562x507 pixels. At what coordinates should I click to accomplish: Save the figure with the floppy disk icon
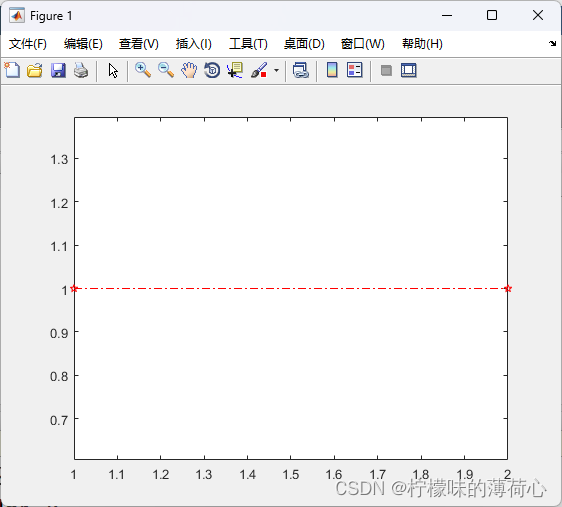coord(58,70)
